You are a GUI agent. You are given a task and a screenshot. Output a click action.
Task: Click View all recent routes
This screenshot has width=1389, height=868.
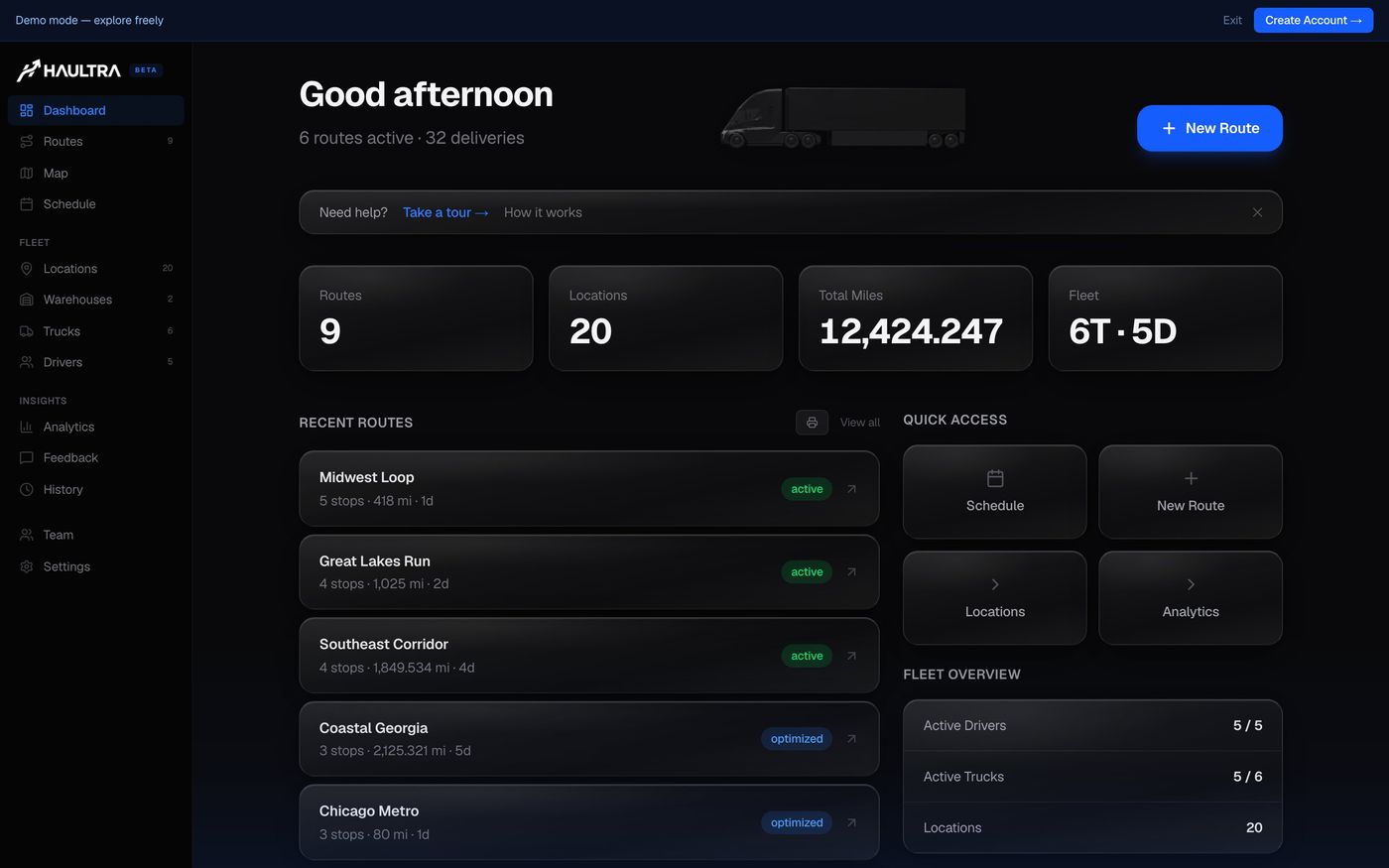click(x=860, y=423)
